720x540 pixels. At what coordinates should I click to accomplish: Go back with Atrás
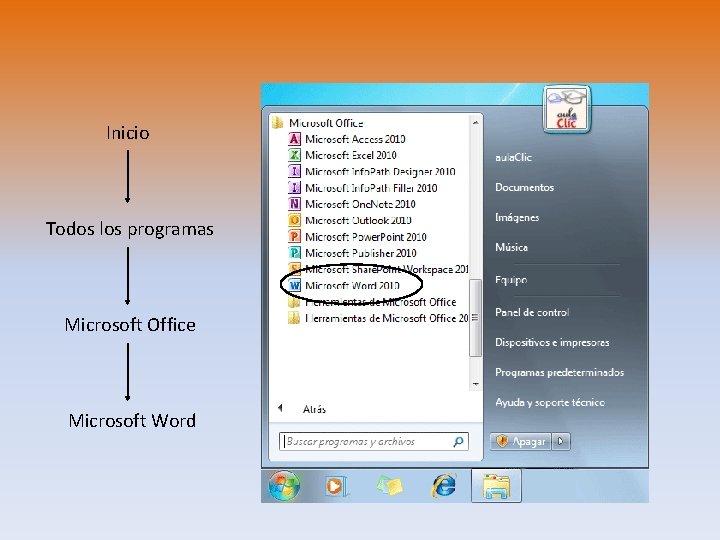[x=314, y=409]
